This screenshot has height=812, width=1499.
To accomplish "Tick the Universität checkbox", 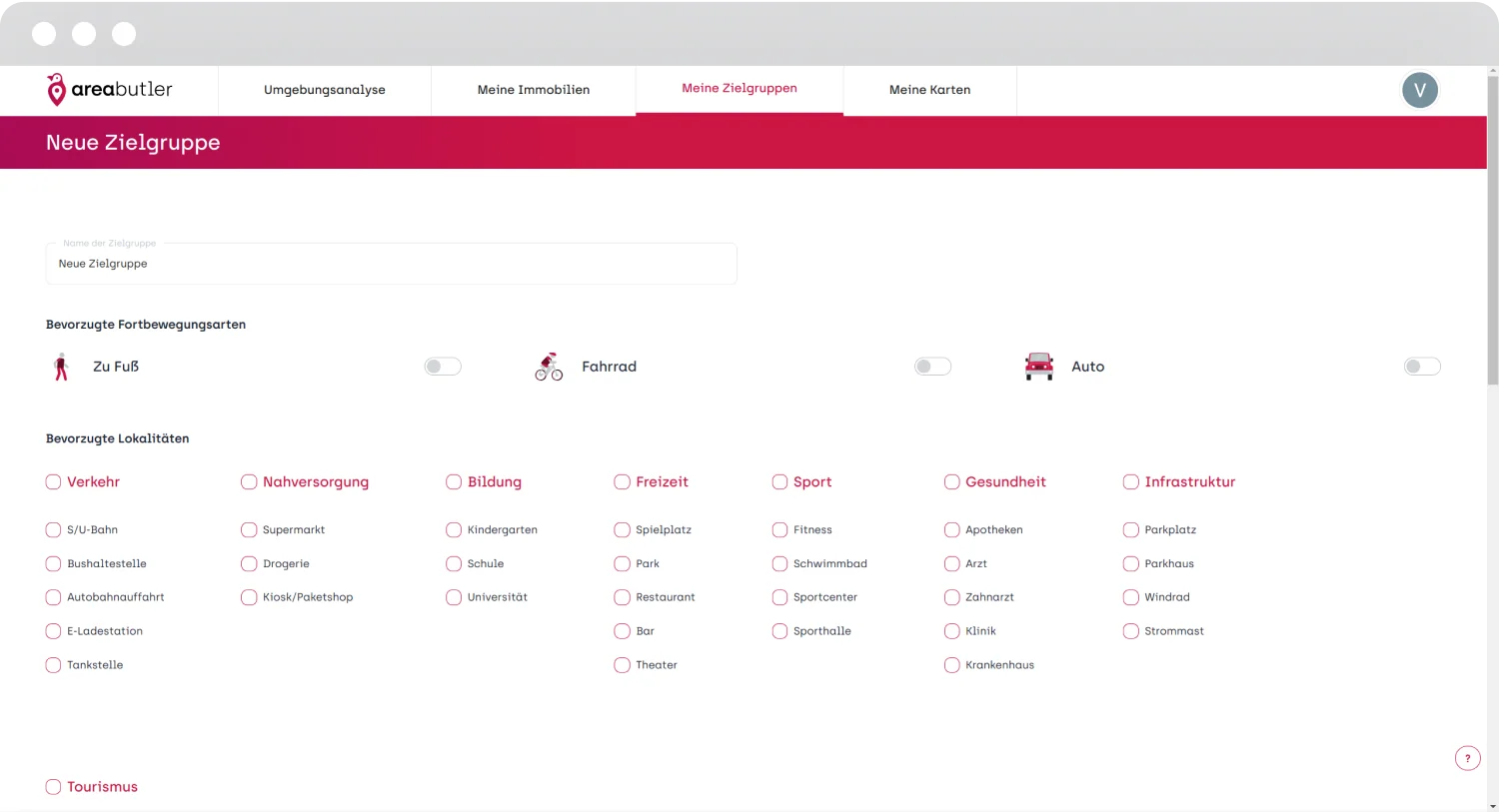I will pyautogui.click(x=454, y=597).
